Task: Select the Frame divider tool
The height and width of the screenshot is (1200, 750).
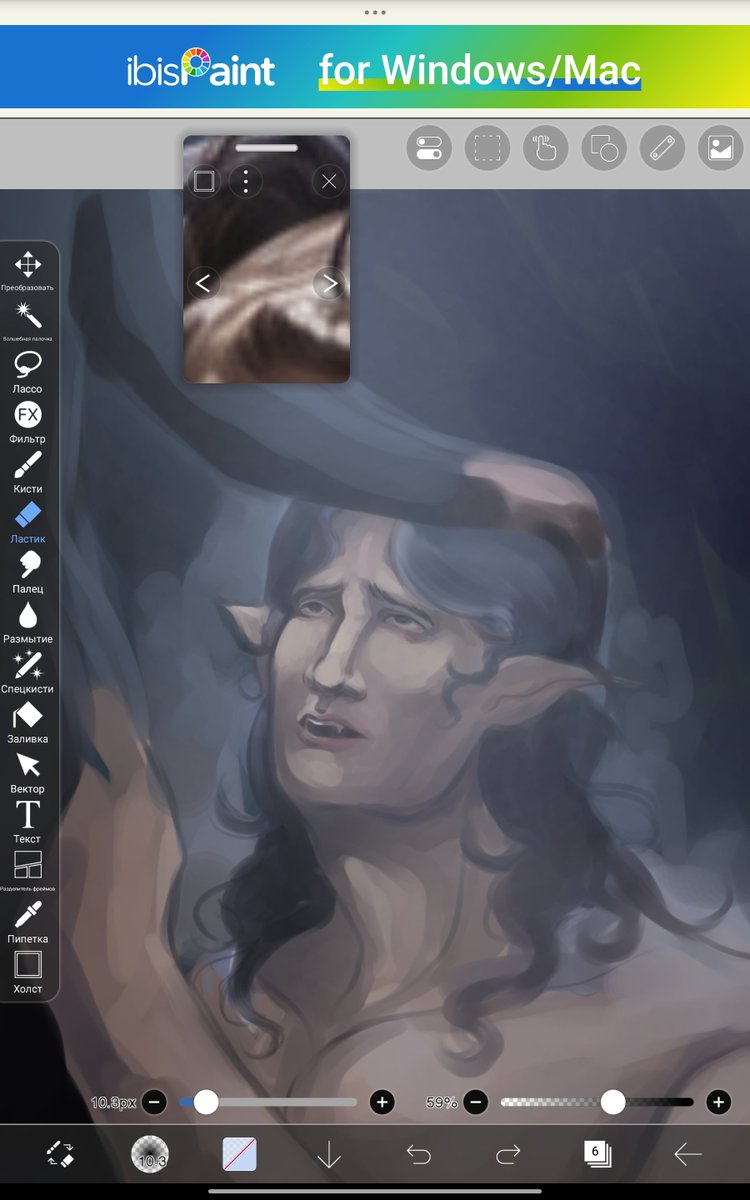Action: click(x=28, y=871)
